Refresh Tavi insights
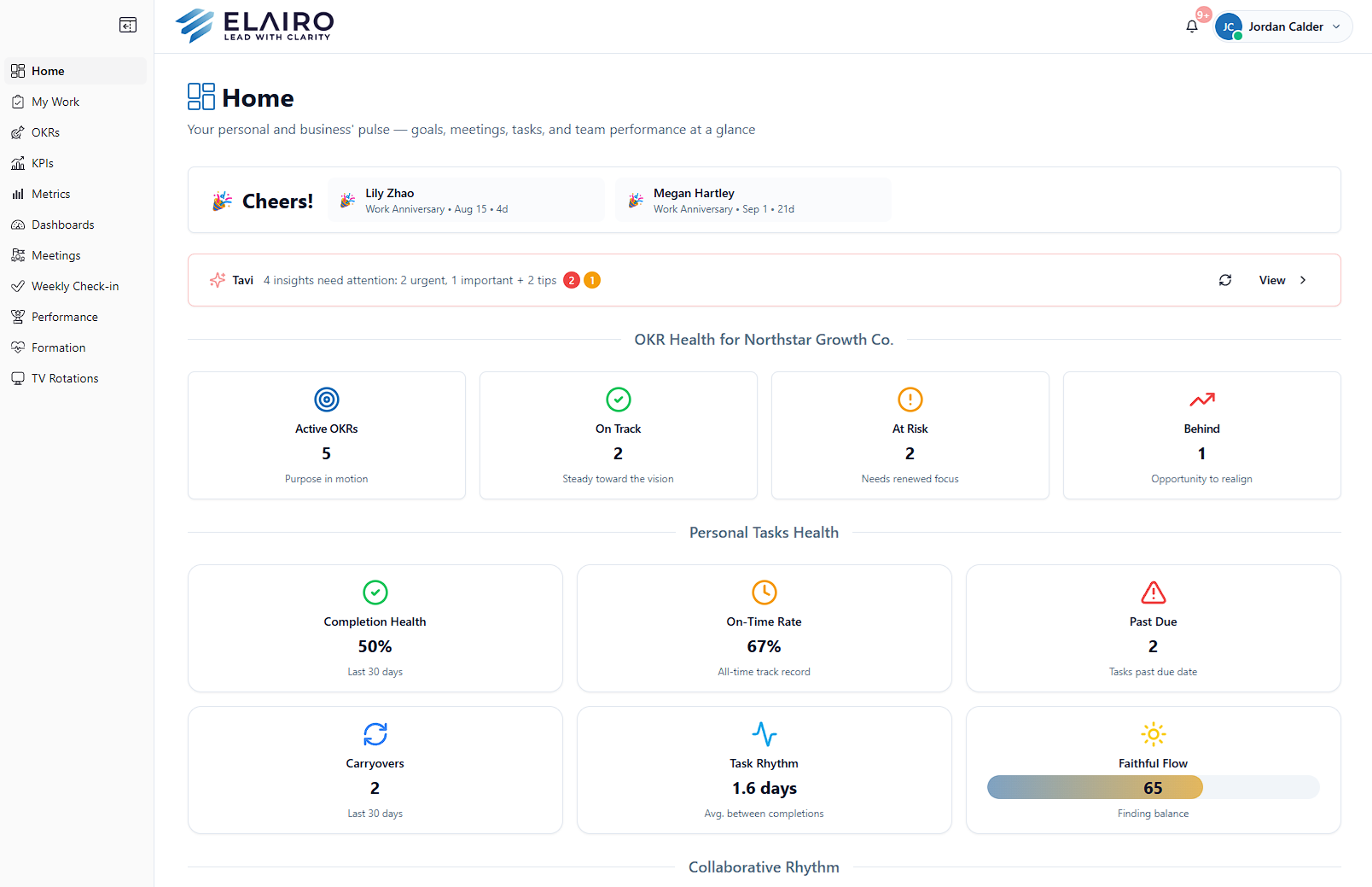1372x887 pixels. (1225, 280)
